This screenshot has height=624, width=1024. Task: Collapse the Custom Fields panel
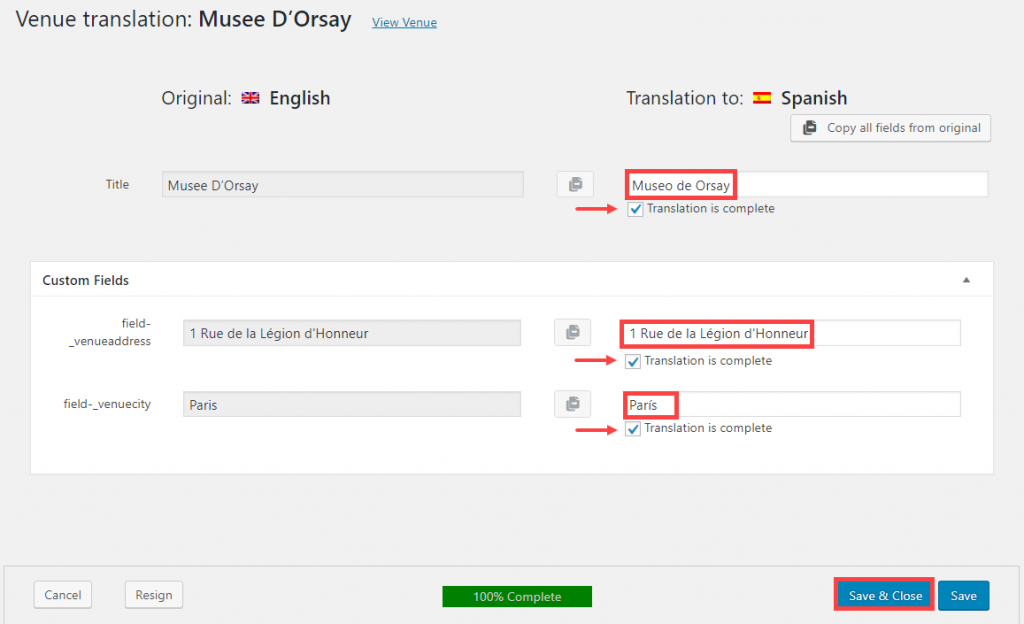point(967,280)
